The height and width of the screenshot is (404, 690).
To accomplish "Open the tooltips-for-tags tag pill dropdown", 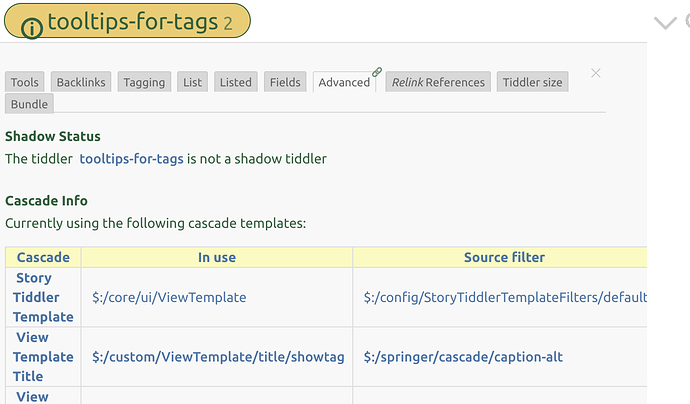I will pyautogui.click(x=141, y=22).
